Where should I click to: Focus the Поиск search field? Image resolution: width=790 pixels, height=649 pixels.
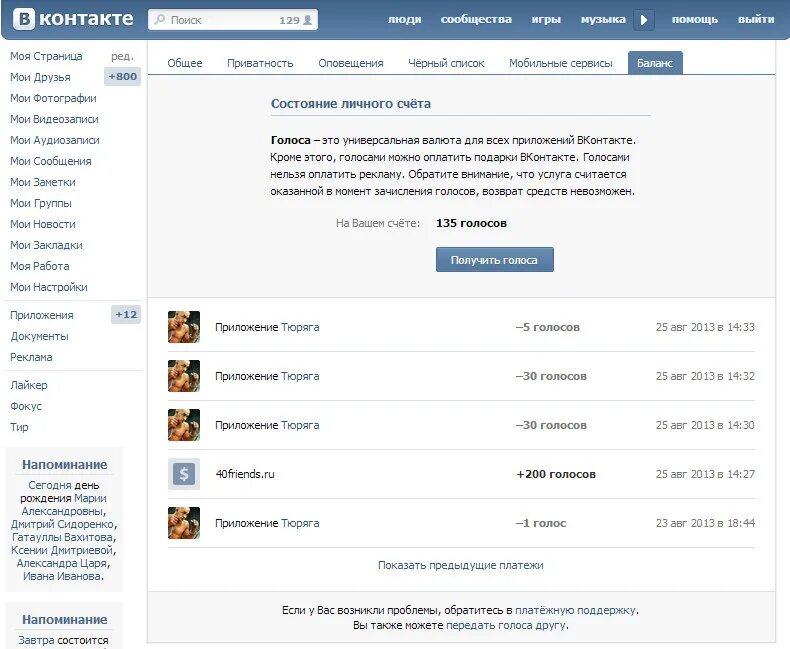click(232, 20)
